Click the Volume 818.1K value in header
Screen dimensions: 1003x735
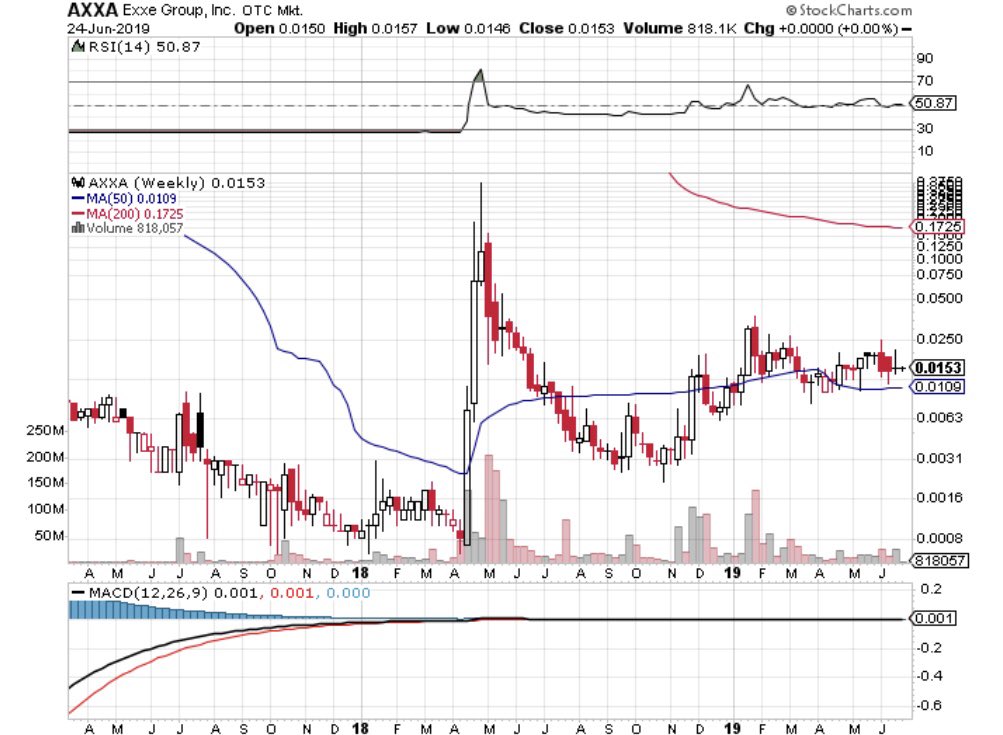[679, 29]
